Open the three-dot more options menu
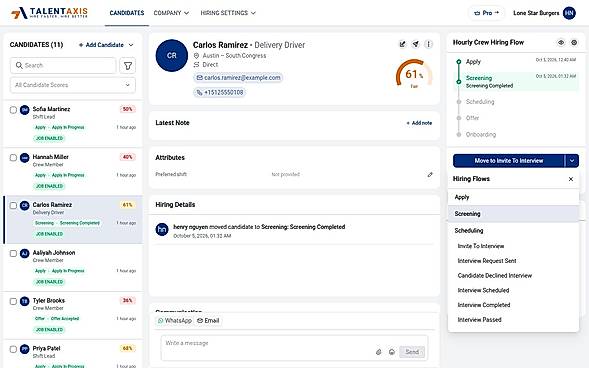The height and width of the screenshot is (368, 589). [429, 44]
